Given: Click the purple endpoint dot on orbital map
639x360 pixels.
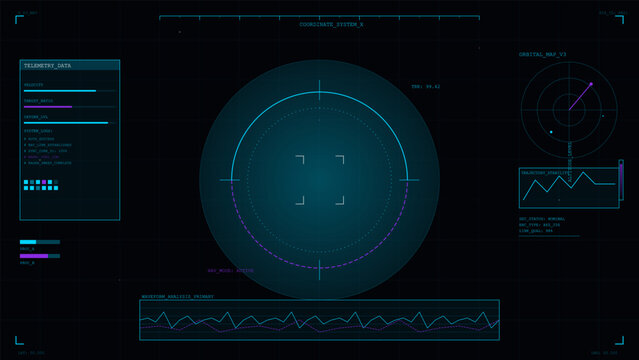Looking at the screenshot, I should [591, 84].
